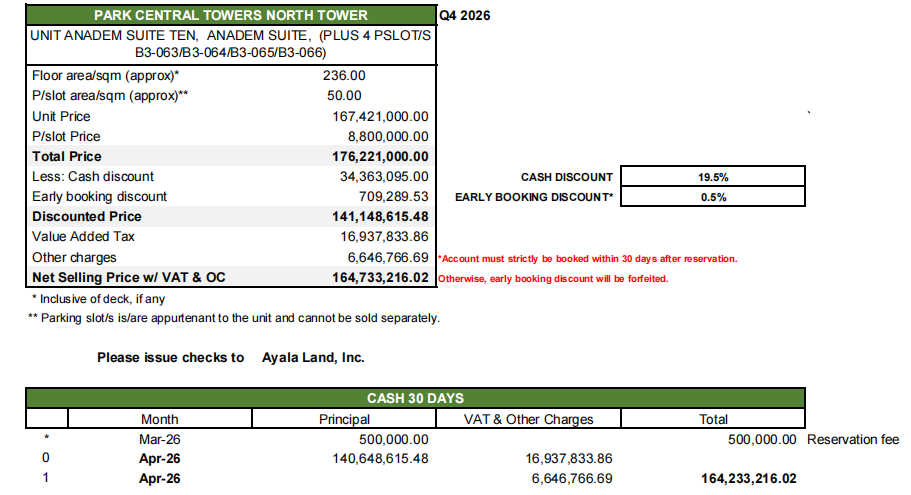The image size is (911, 495).
Task: Click Total Price amount 176,221,000.00
Action: (380, 156)
